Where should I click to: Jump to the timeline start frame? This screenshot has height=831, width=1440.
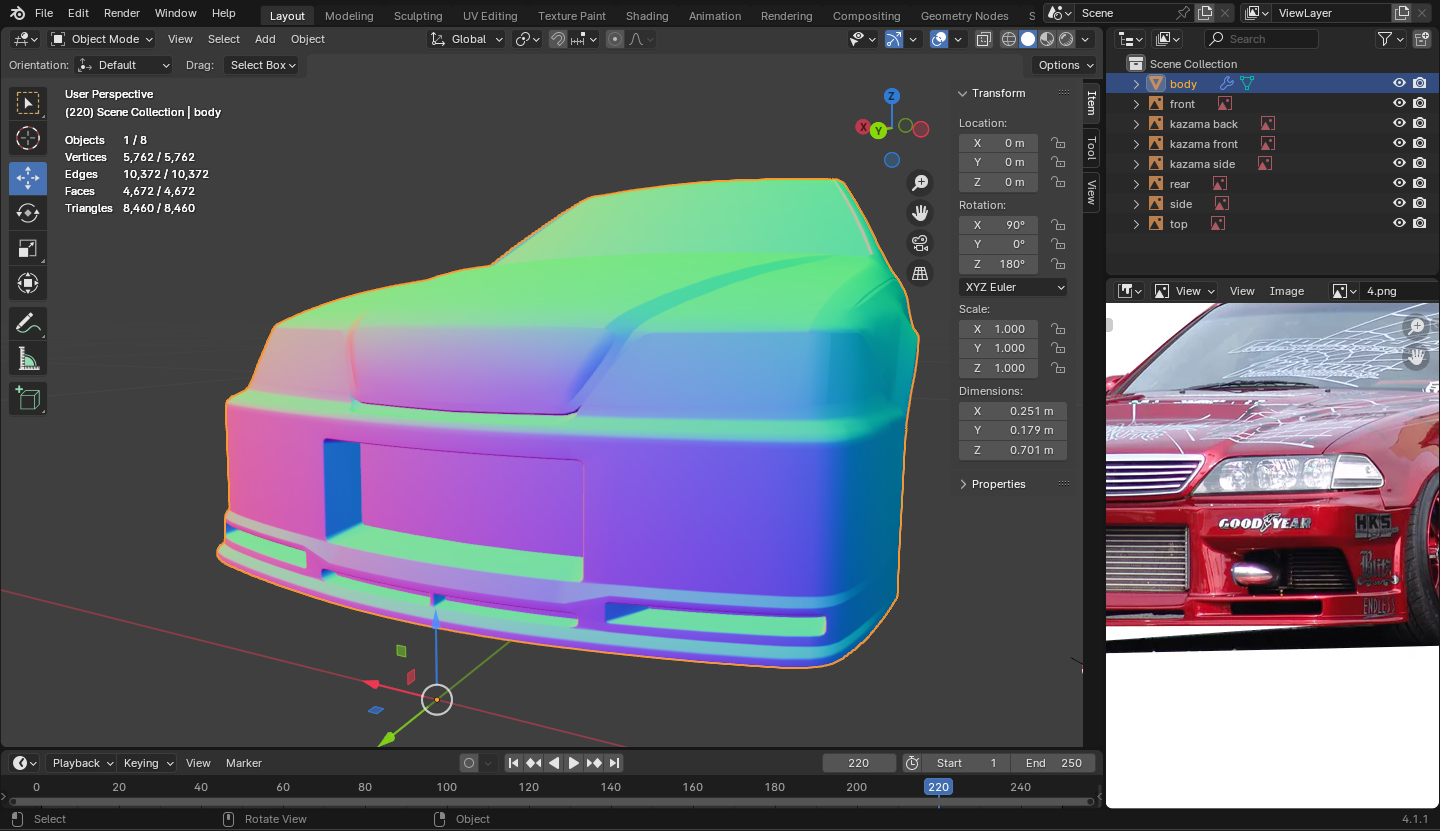tap(513, 763)
